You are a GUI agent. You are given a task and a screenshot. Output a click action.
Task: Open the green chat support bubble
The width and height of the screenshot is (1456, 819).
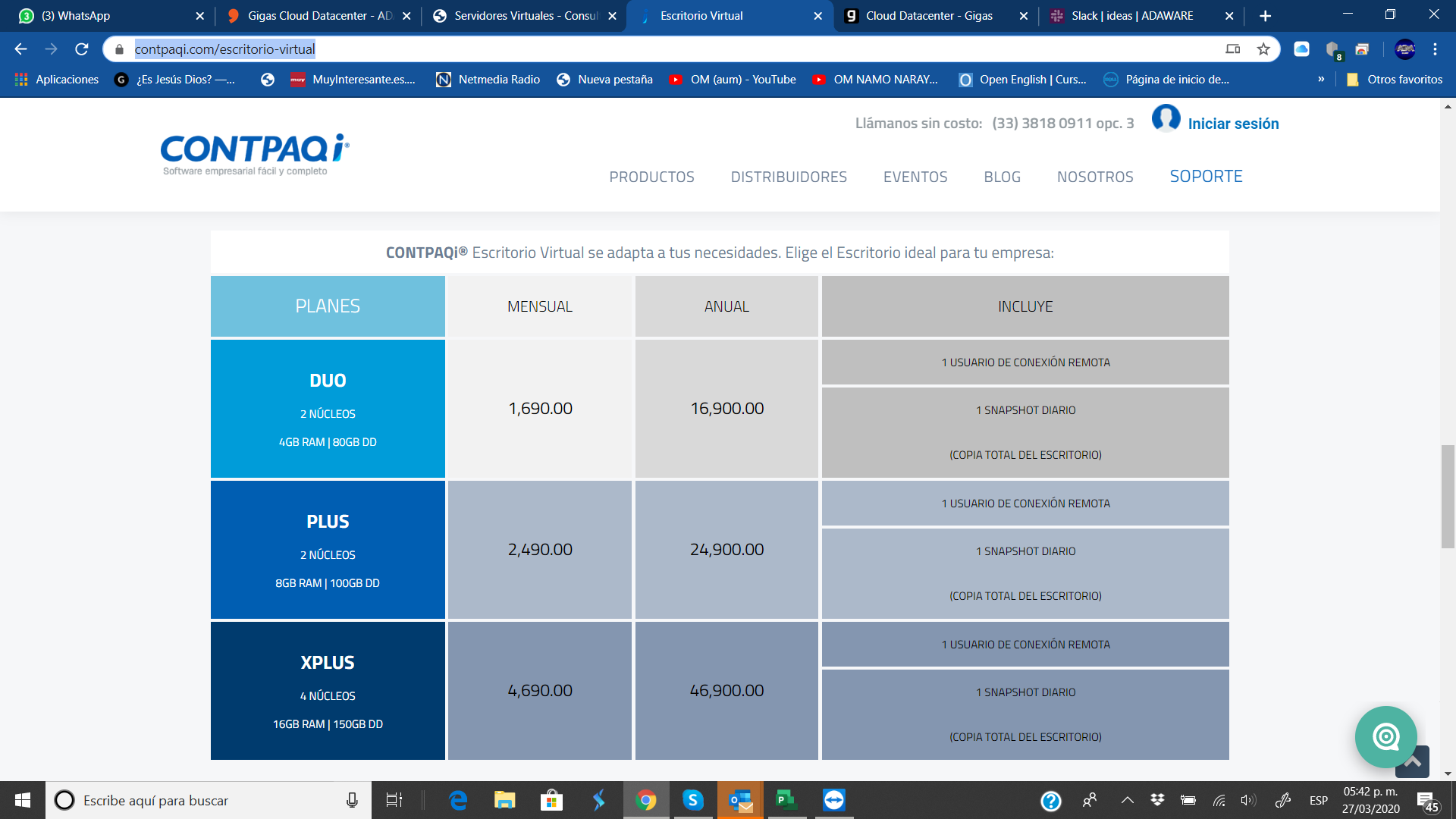[1385, 736]
